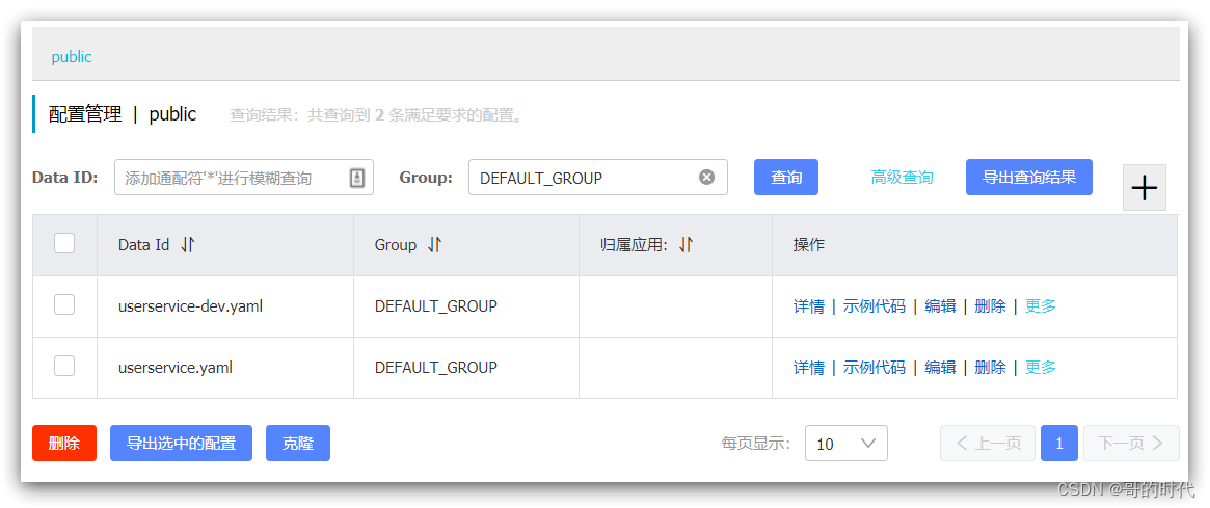Image resolution: width=1210 pixels, height=508 pixels.
Task: Sort by 归属应用 column arrows
Action: (685, 245)
